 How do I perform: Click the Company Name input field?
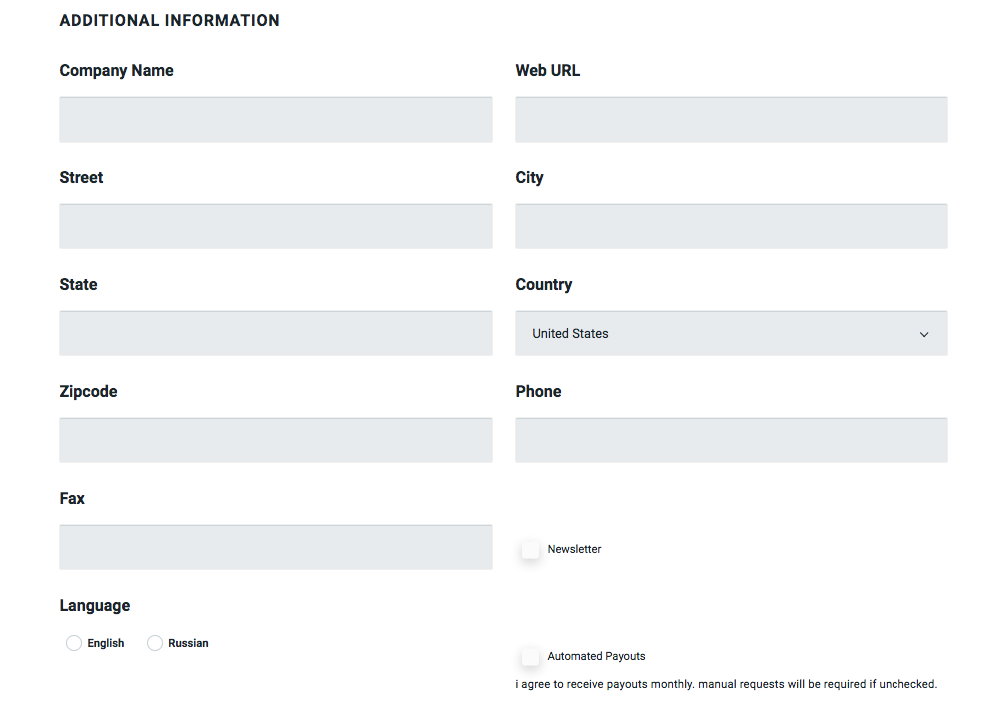pos(275,120)
